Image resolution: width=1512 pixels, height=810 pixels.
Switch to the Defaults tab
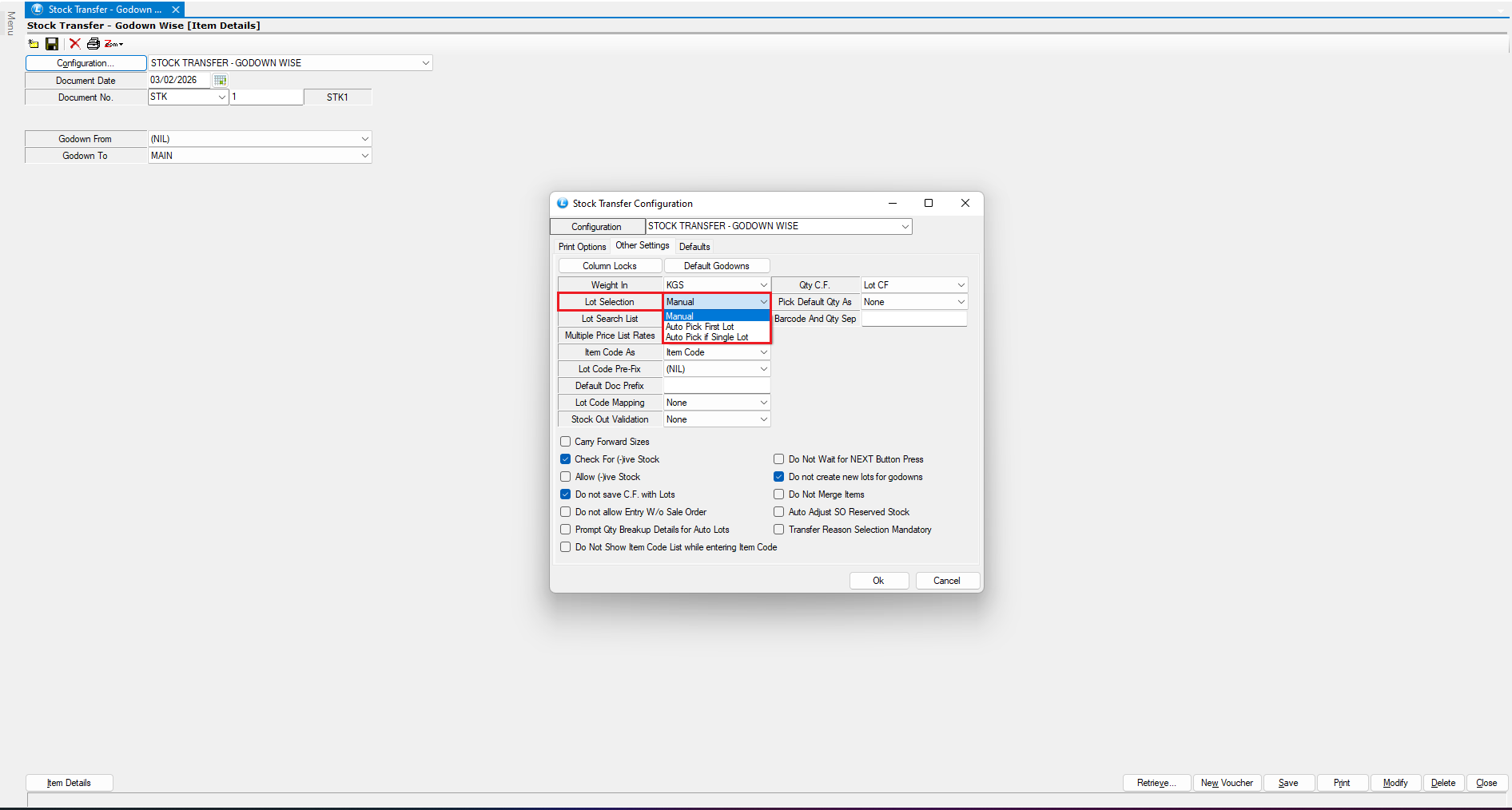tap(694, 247)
